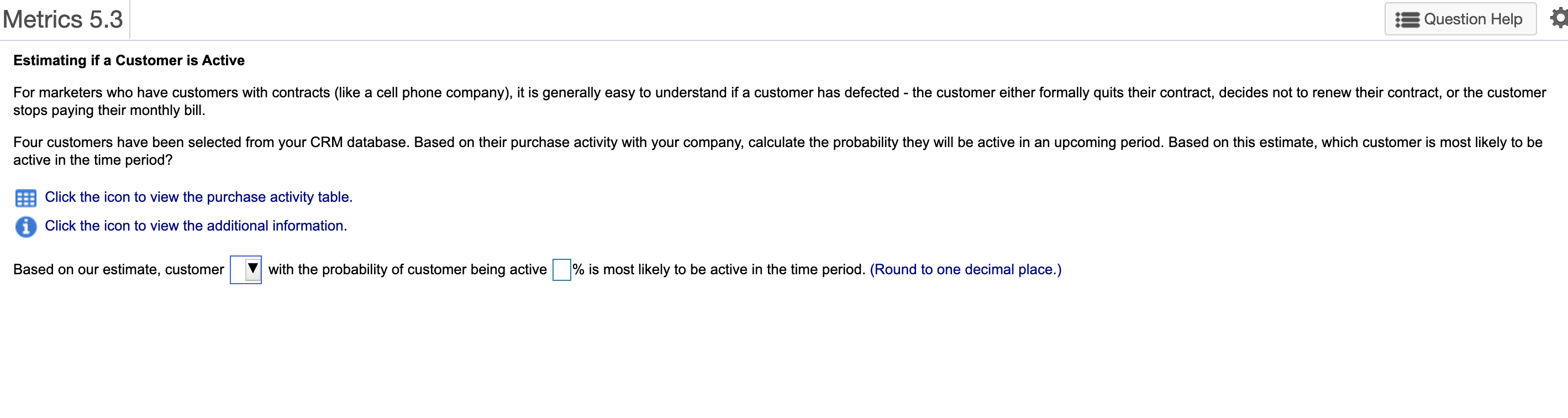Open the additional information link
1568x418 pixels.
point(196,226)
